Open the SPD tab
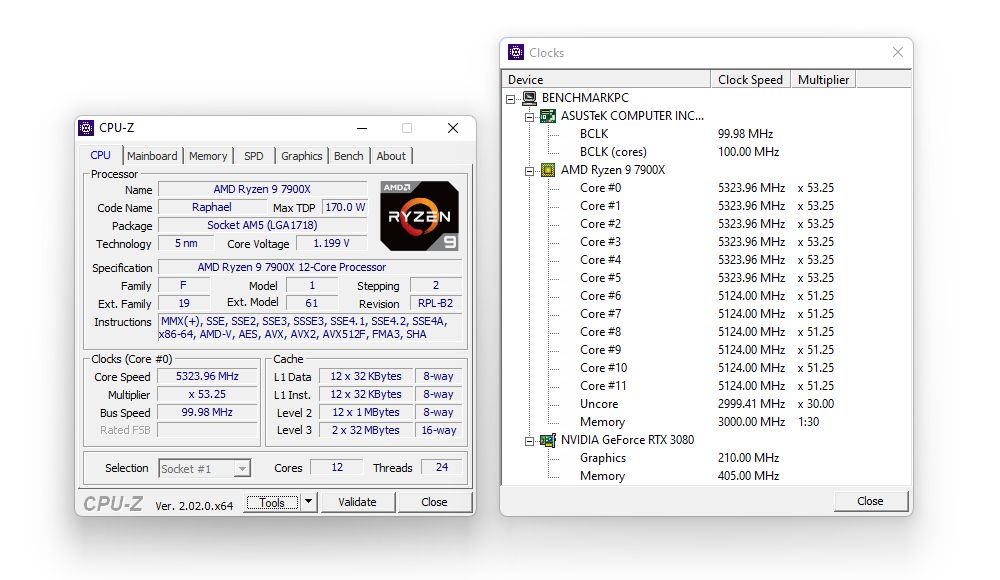This screenshot has height=580, width=1000. click(x=254, y=156)
